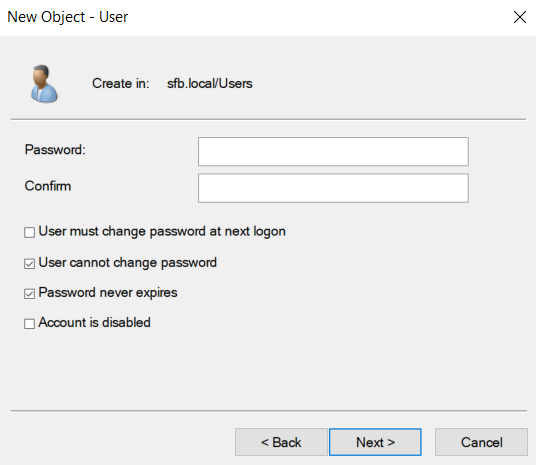536x465 pixels.
Task: Enable the User must change password checkbox
Action: (x=29, y=232)
